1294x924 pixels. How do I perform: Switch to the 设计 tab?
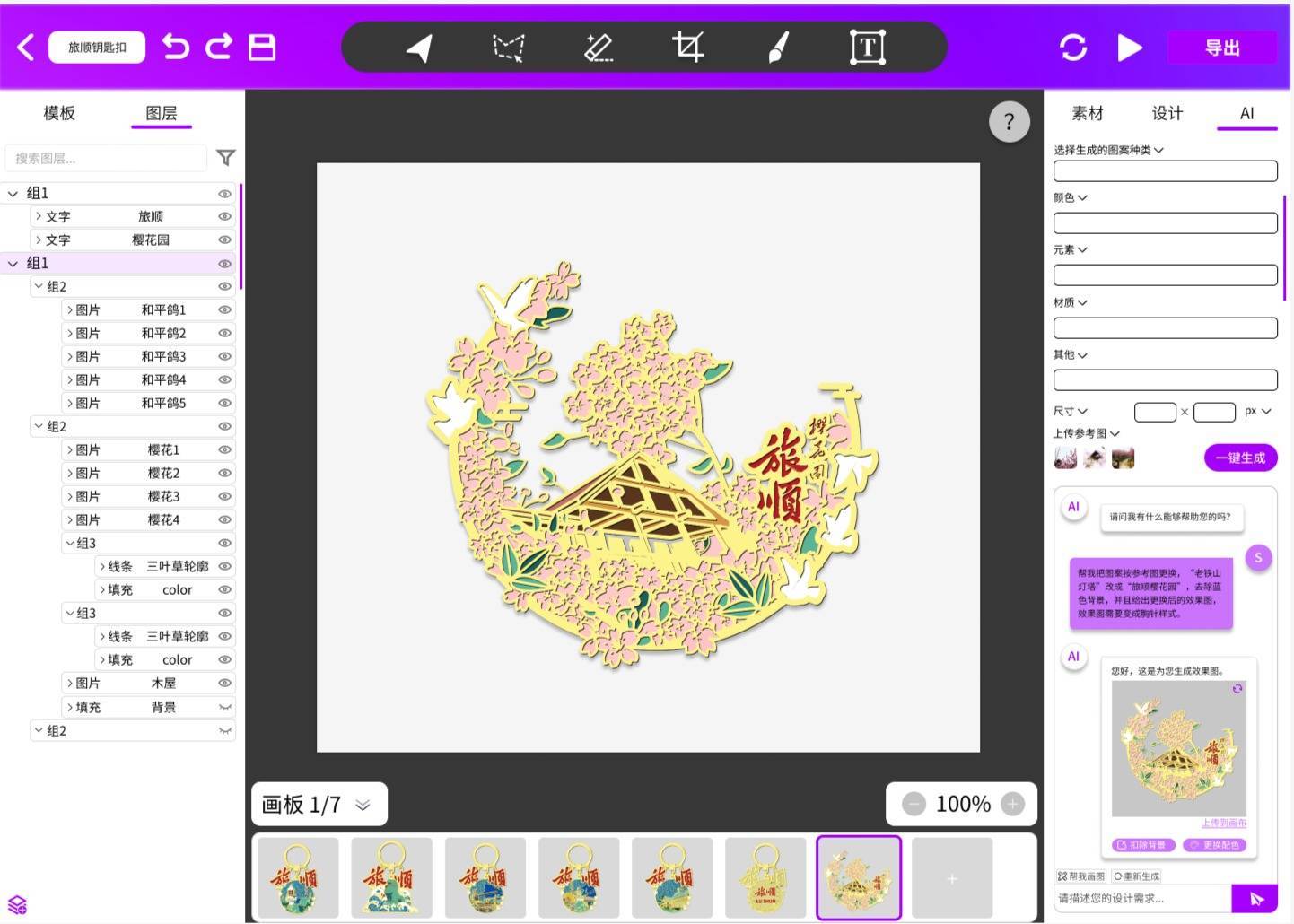pos(1167,113)
